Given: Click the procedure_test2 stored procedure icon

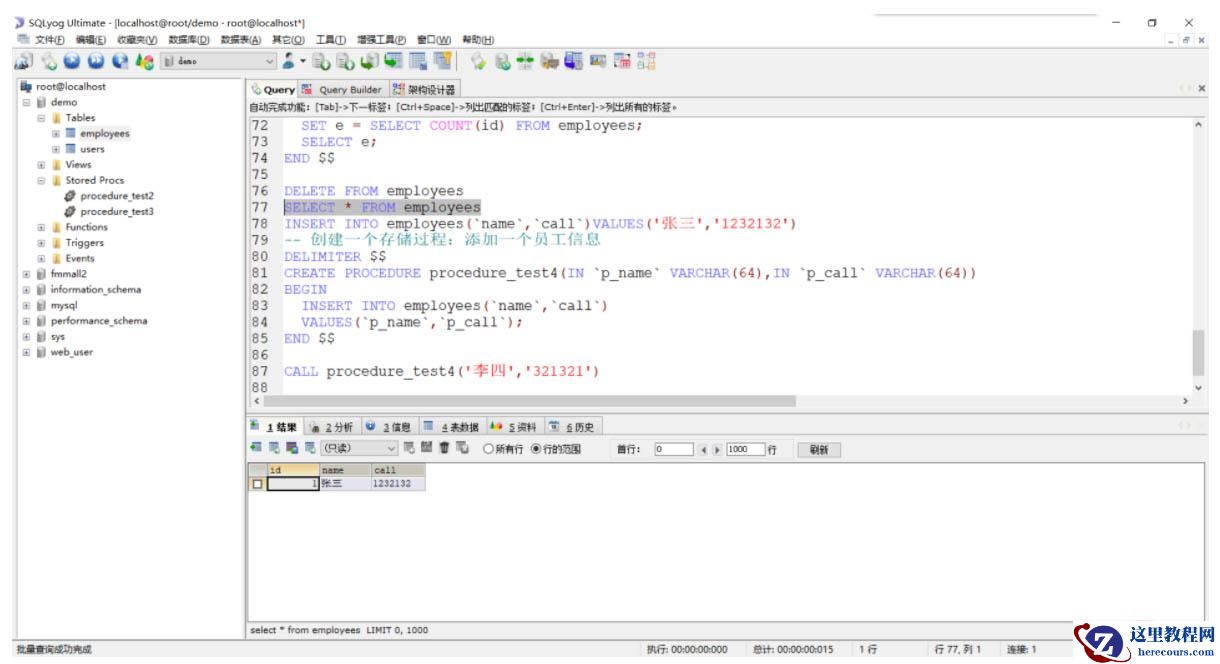Looking at the screenshot, I should point(70,196).
